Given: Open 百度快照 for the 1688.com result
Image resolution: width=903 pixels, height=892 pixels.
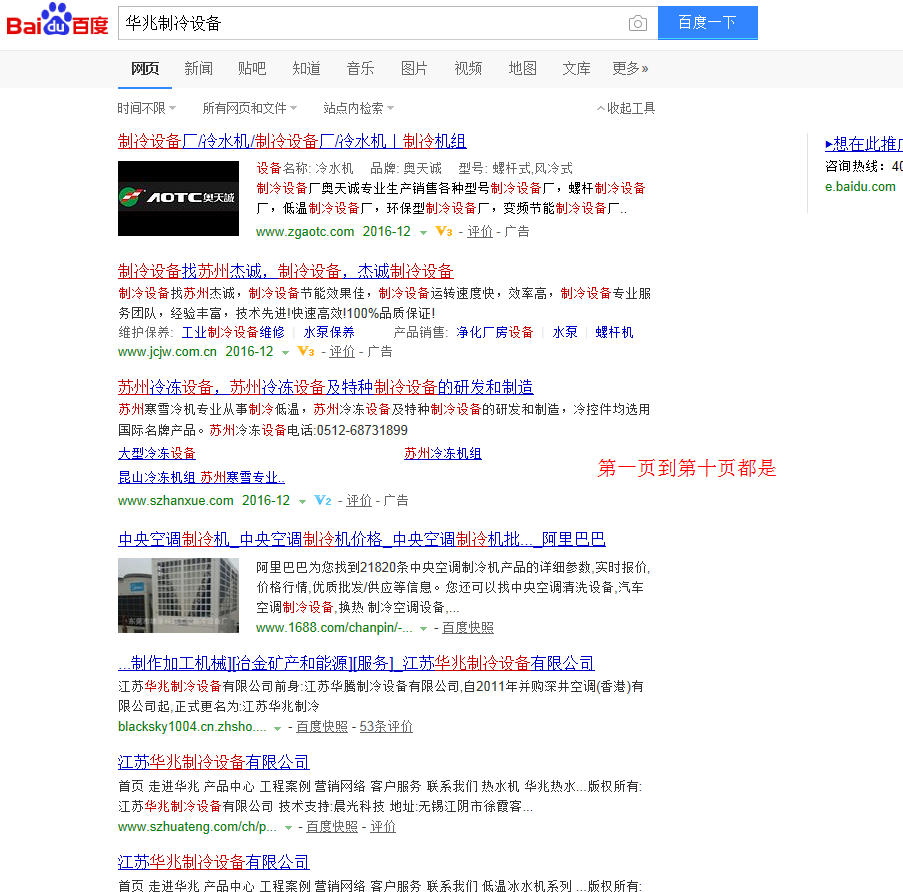Looking at the screenshot, I should 468,628.
